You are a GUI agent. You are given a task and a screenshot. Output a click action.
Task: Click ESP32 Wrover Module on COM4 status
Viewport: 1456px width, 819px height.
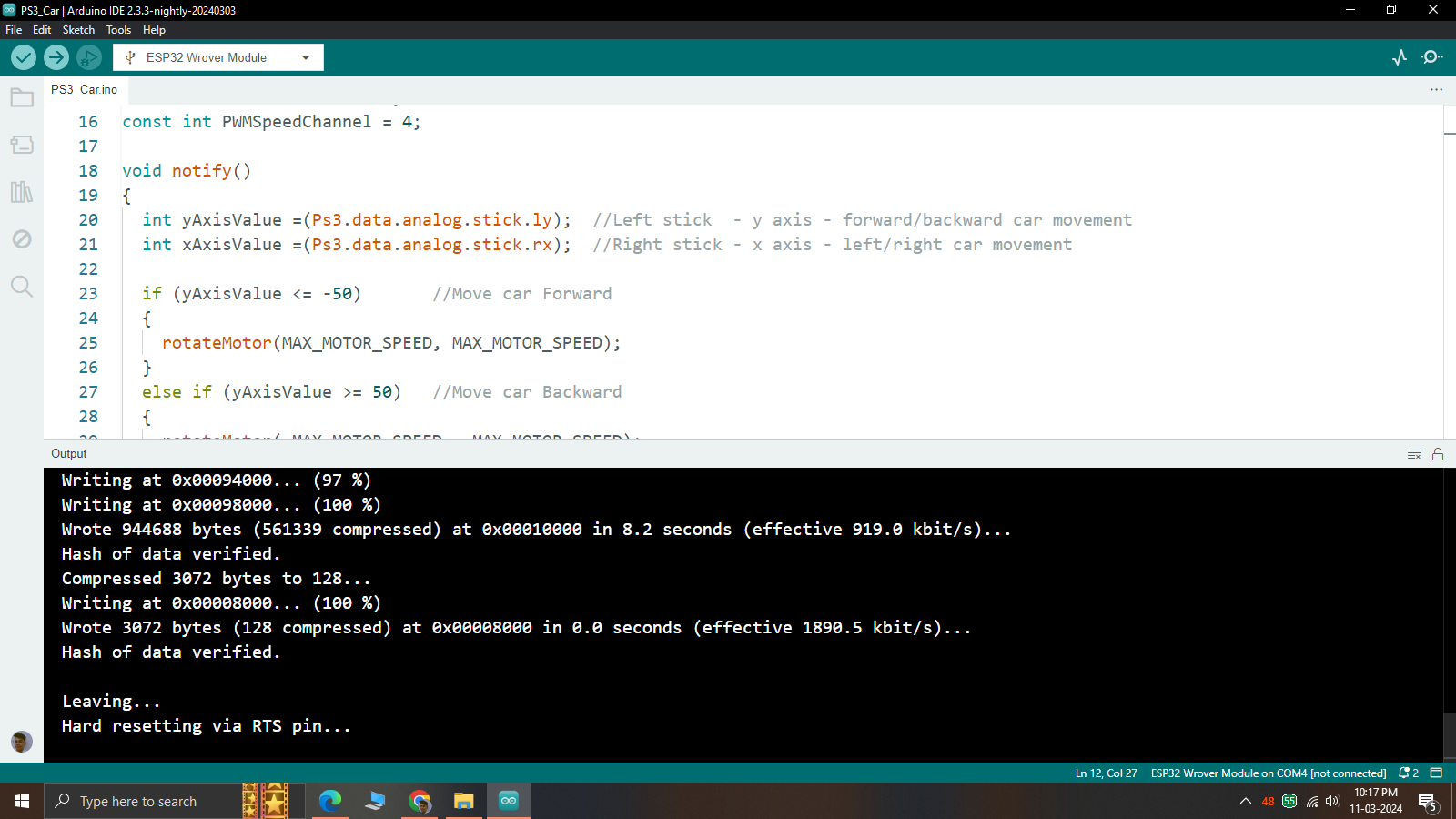pyautogui.click(x=1269, y=773)
